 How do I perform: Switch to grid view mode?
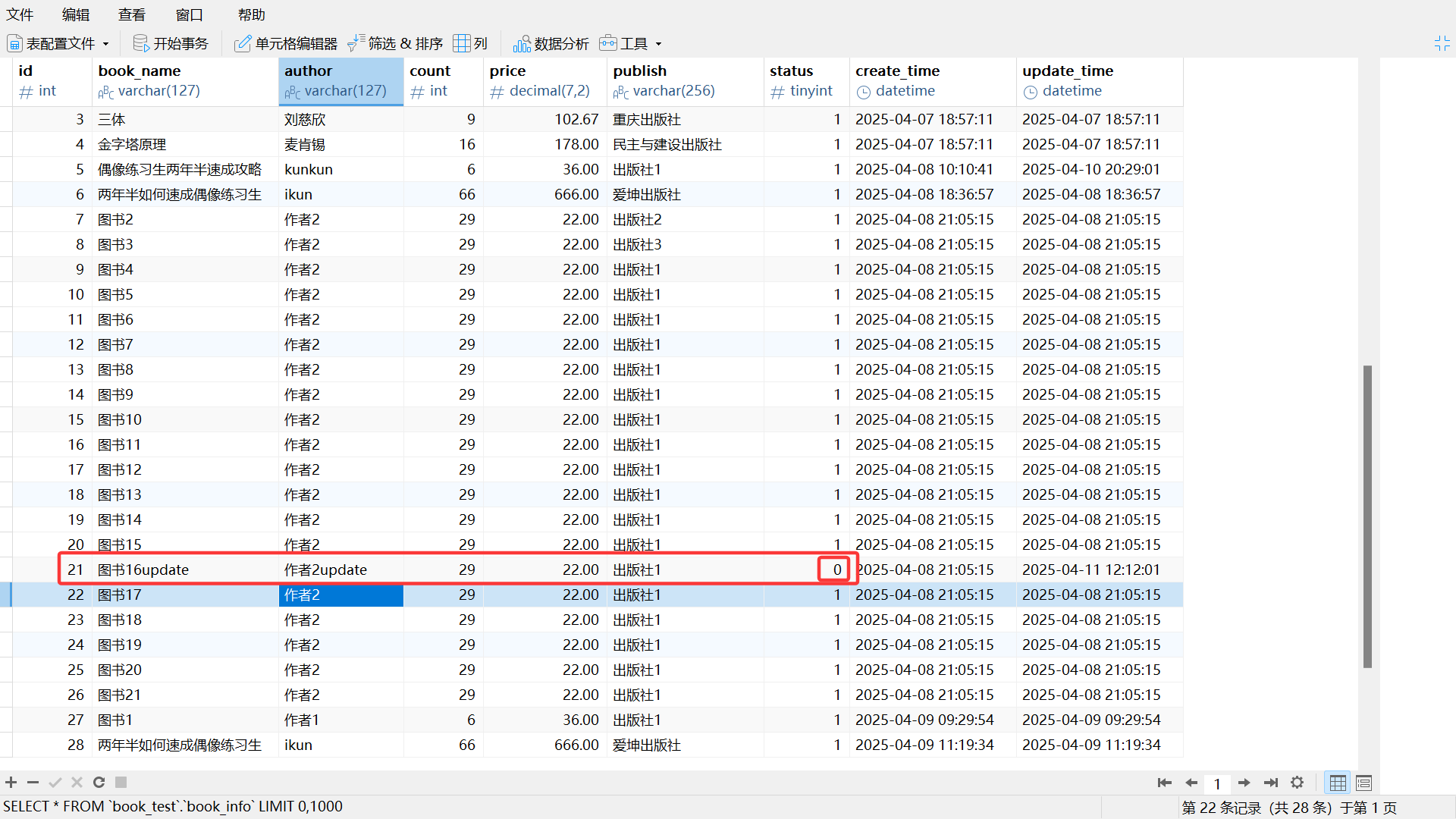1338,783
